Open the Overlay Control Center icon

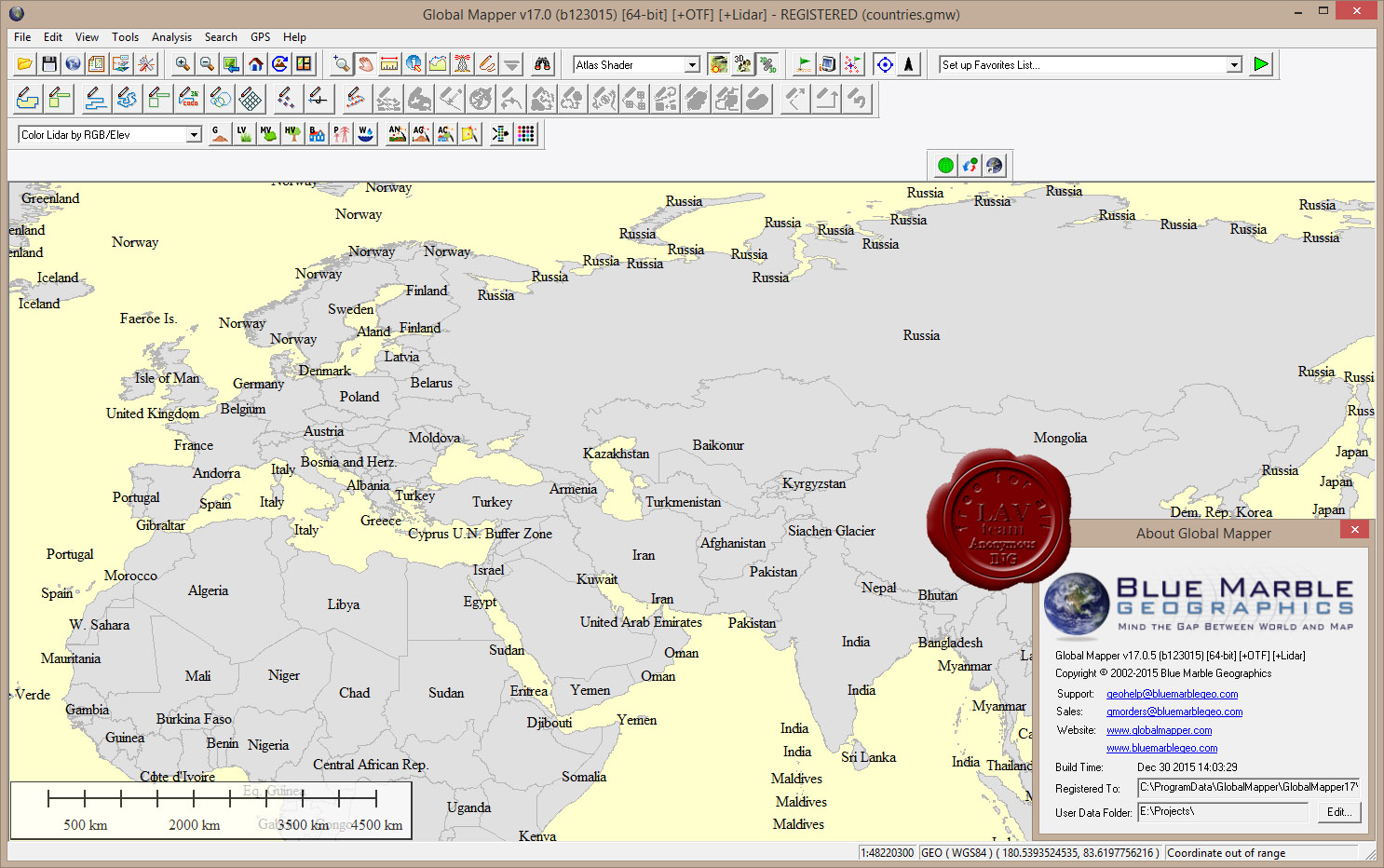pos(122,64)
